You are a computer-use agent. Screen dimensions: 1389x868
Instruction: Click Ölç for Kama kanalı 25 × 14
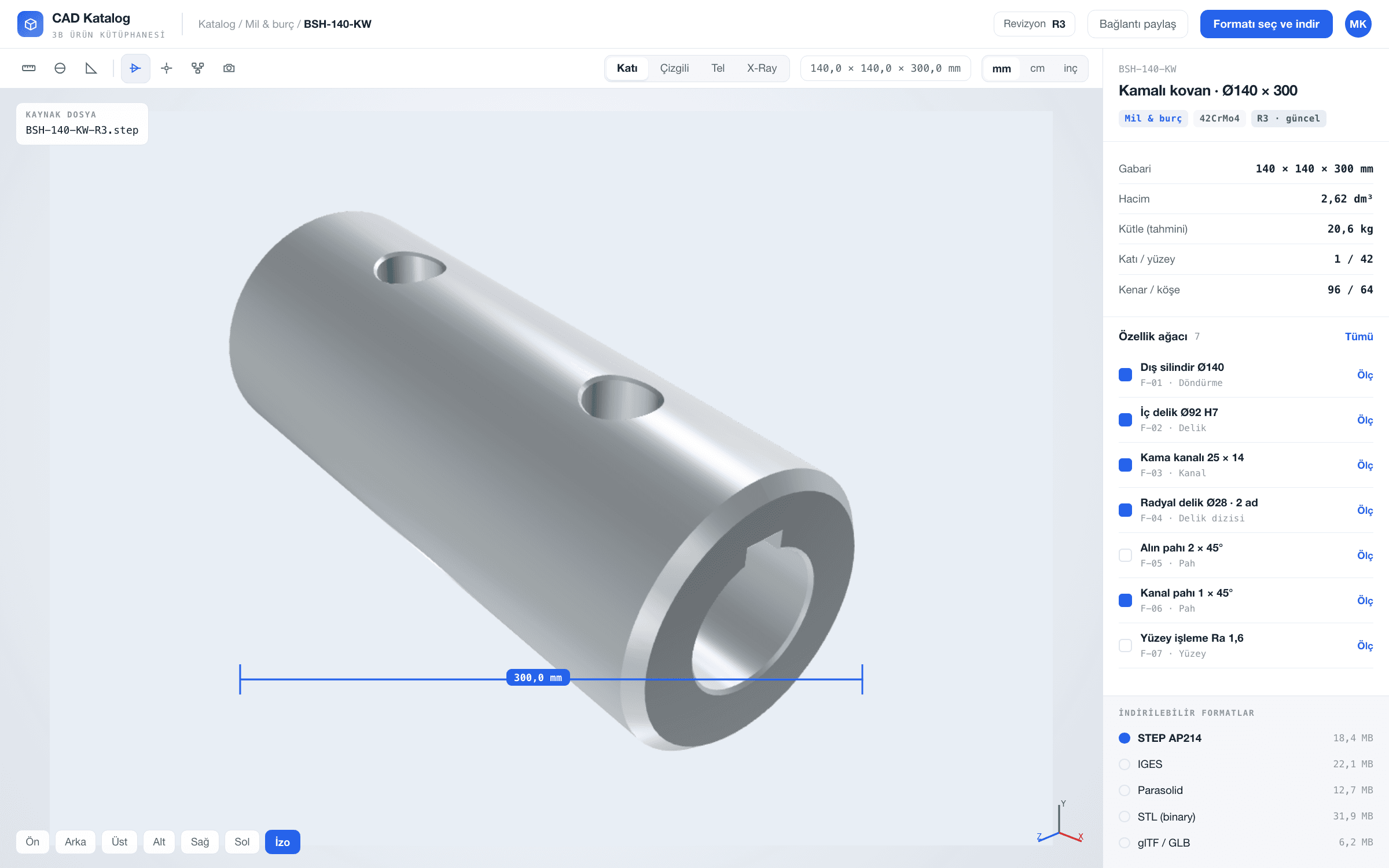click(1365, 465)
